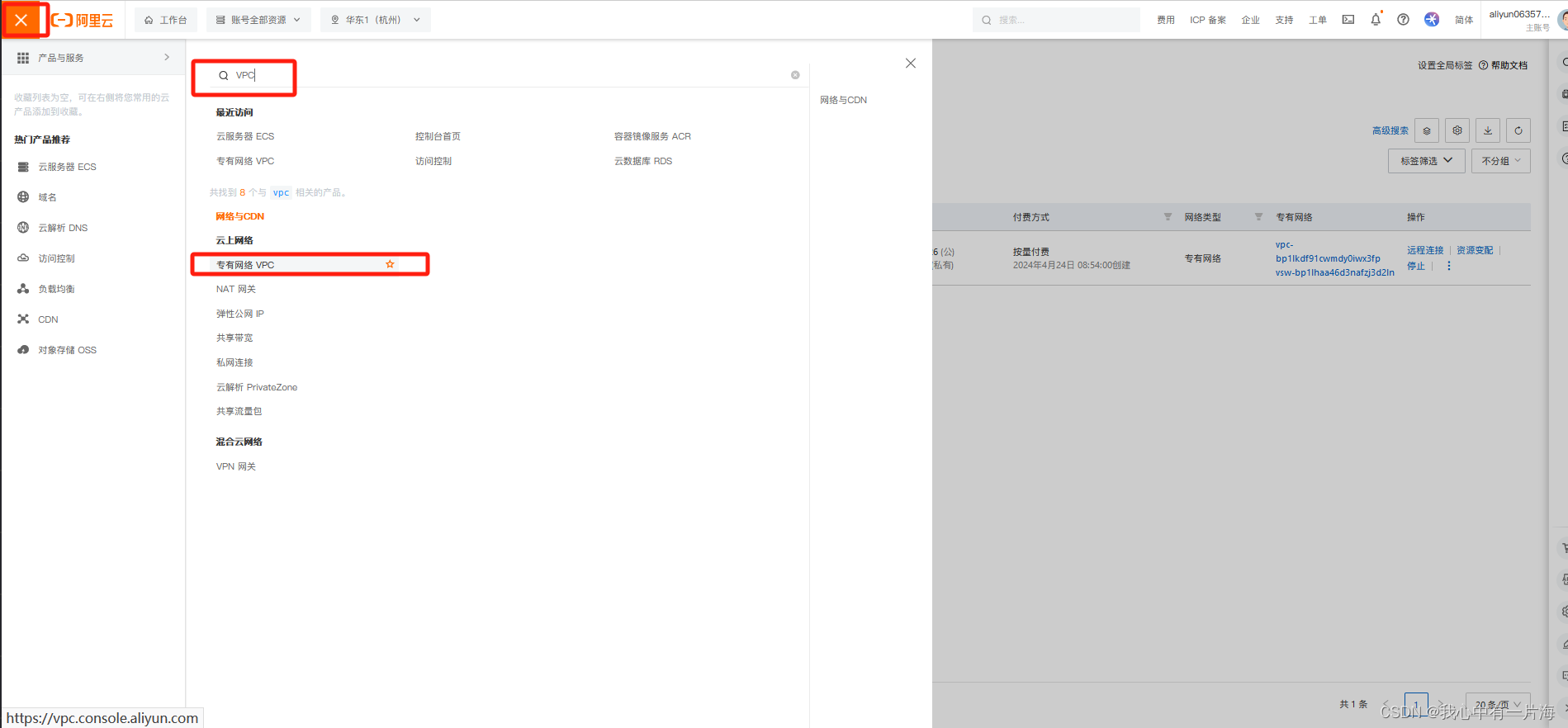Open recently visited 容器镜像服务 ACR
1568x728 pixels.
click(652, 136)
